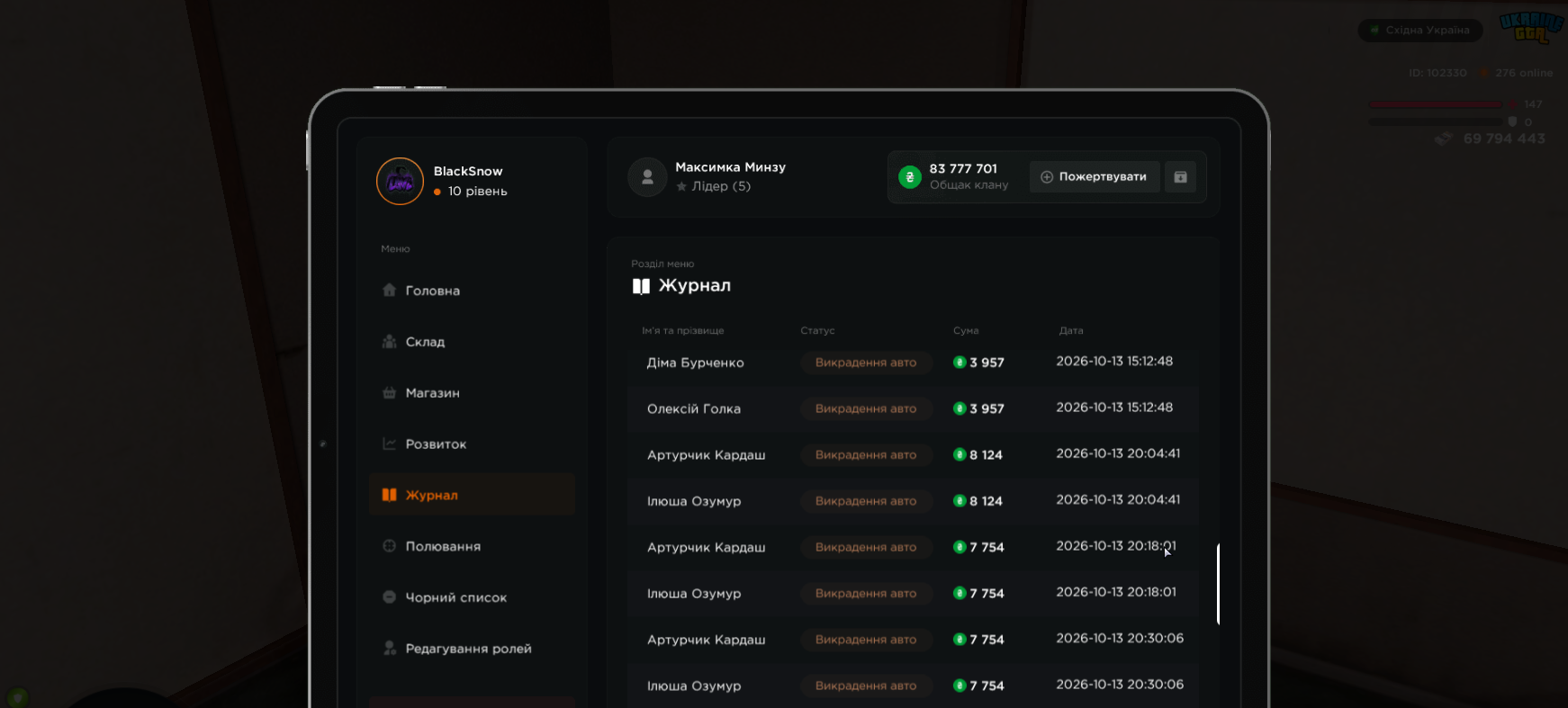This screenshot has height=708, width=1568.
Task: Open the Магазин basket icon
Action: [389, 392]
